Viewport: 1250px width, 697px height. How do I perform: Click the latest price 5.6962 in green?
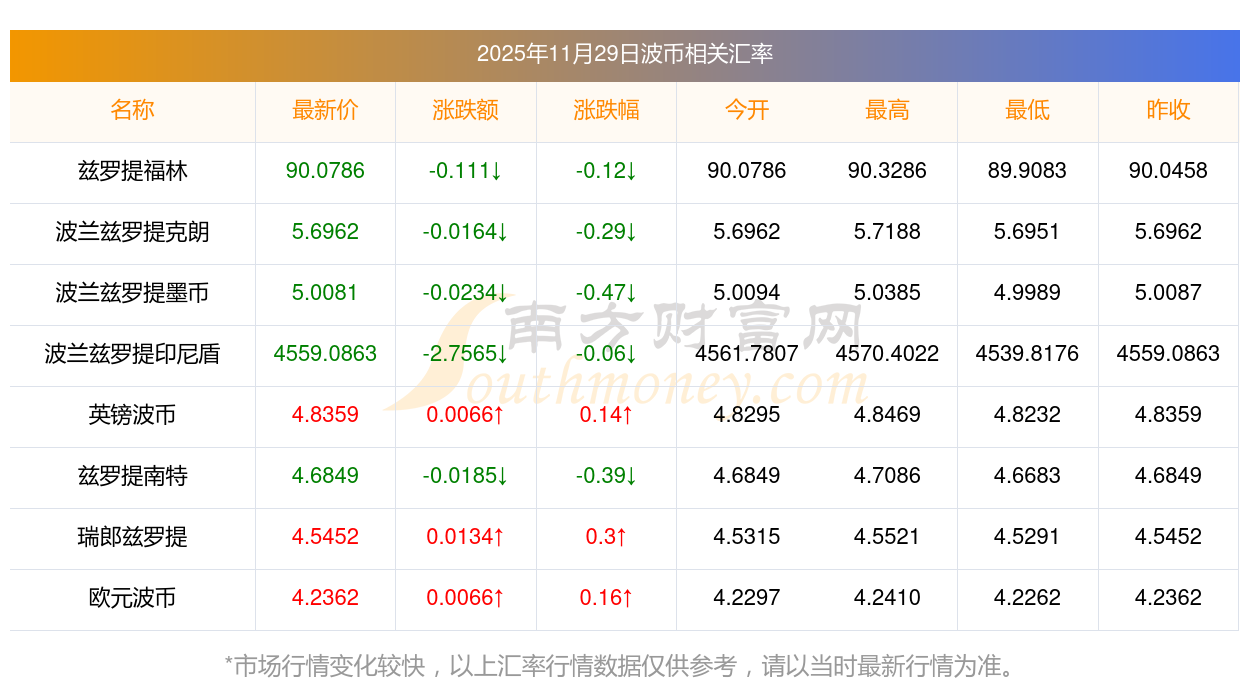(325, 232)
